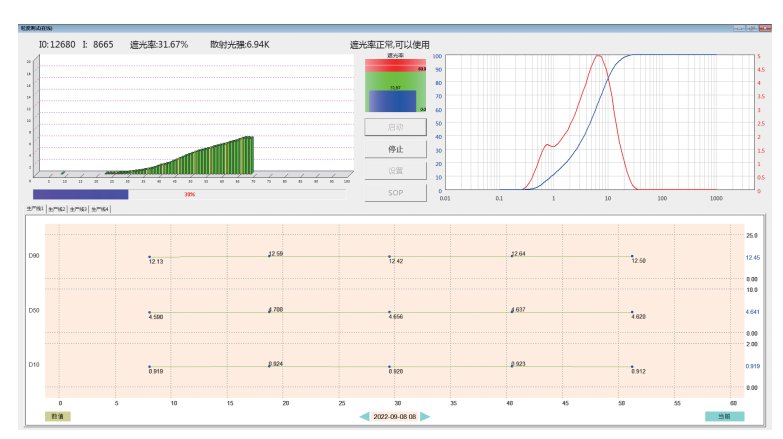Open the 生产线4 tab
The height and width of the screenshot is (439, 783).
click(101, 209)
